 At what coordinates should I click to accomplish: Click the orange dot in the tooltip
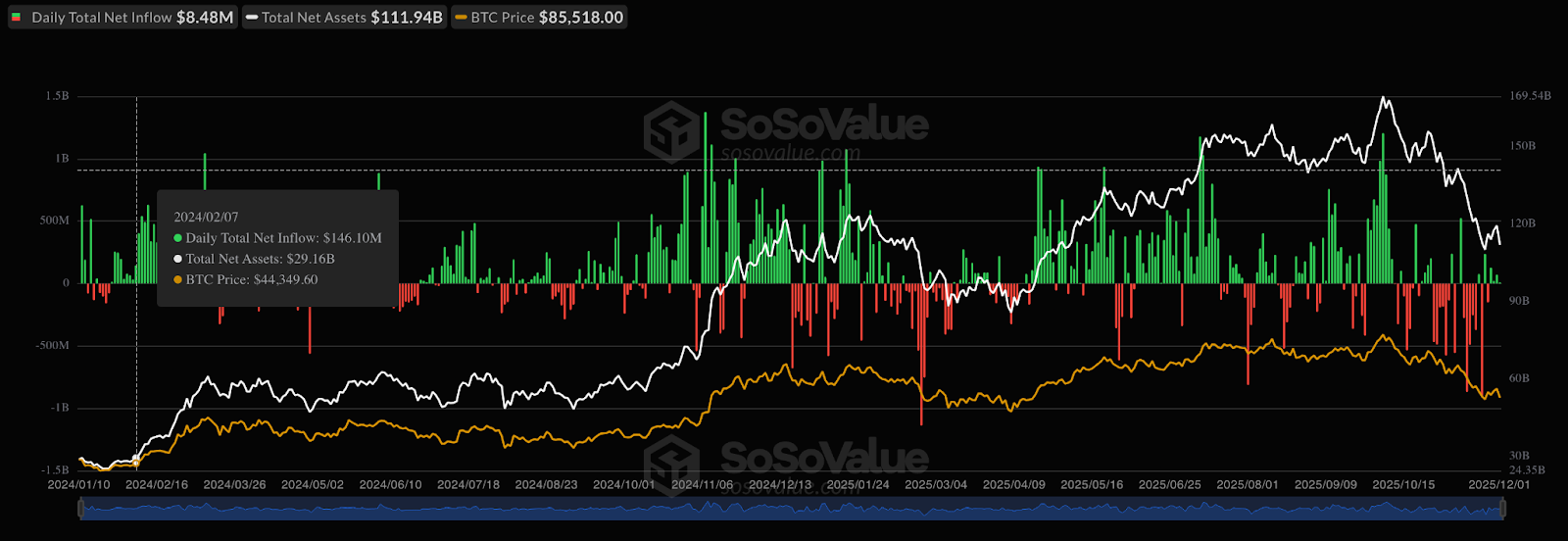(x=177, y=279)
